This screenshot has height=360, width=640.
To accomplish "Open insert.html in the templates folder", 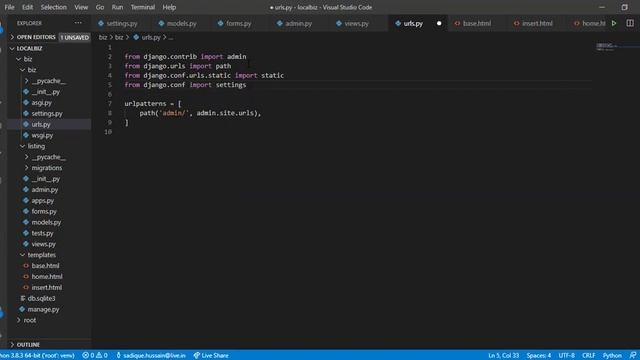I will click(47, 287).
